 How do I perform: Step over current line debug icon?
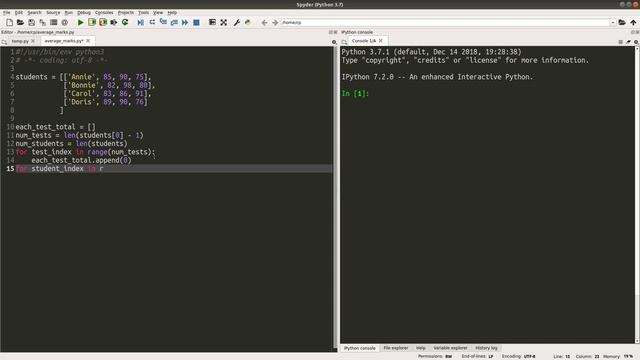point(152,22)
